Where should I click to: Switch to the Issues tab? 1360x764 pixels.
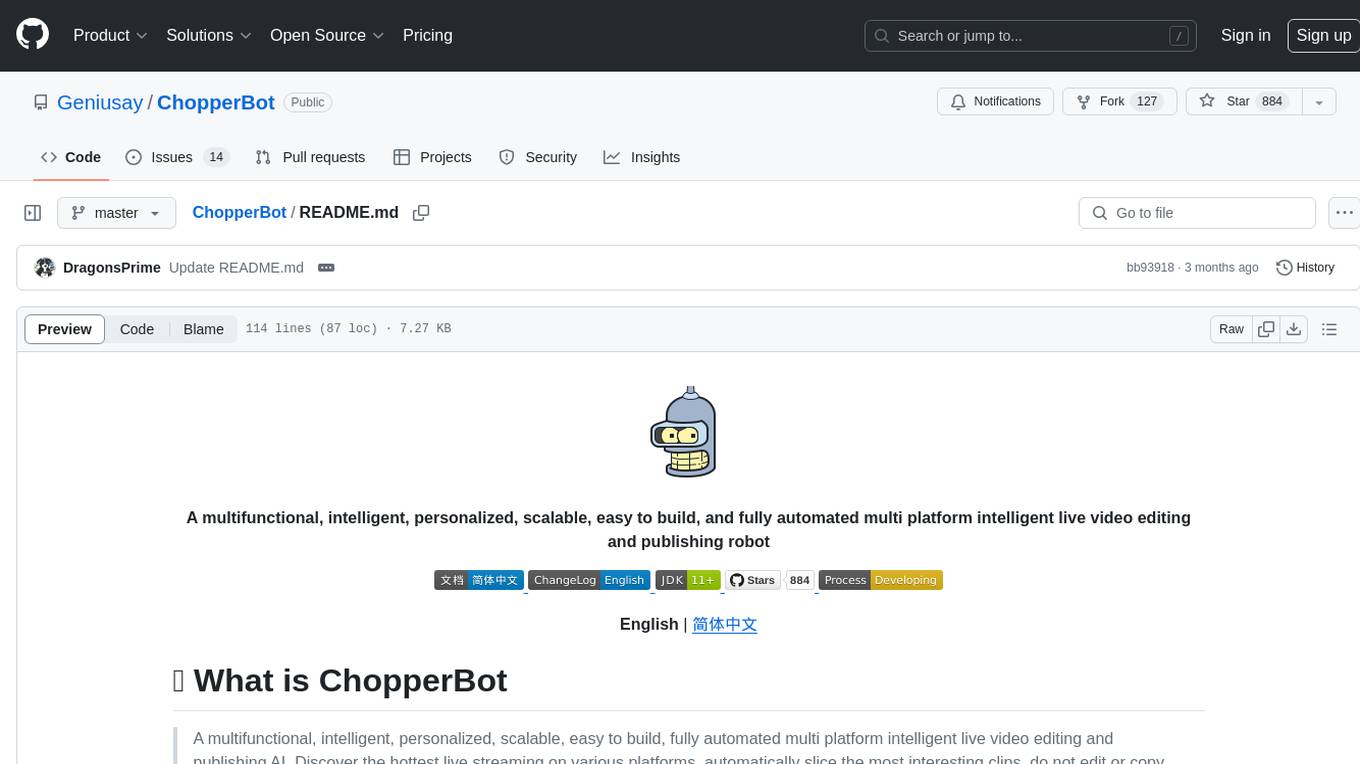tap(177, 157)
